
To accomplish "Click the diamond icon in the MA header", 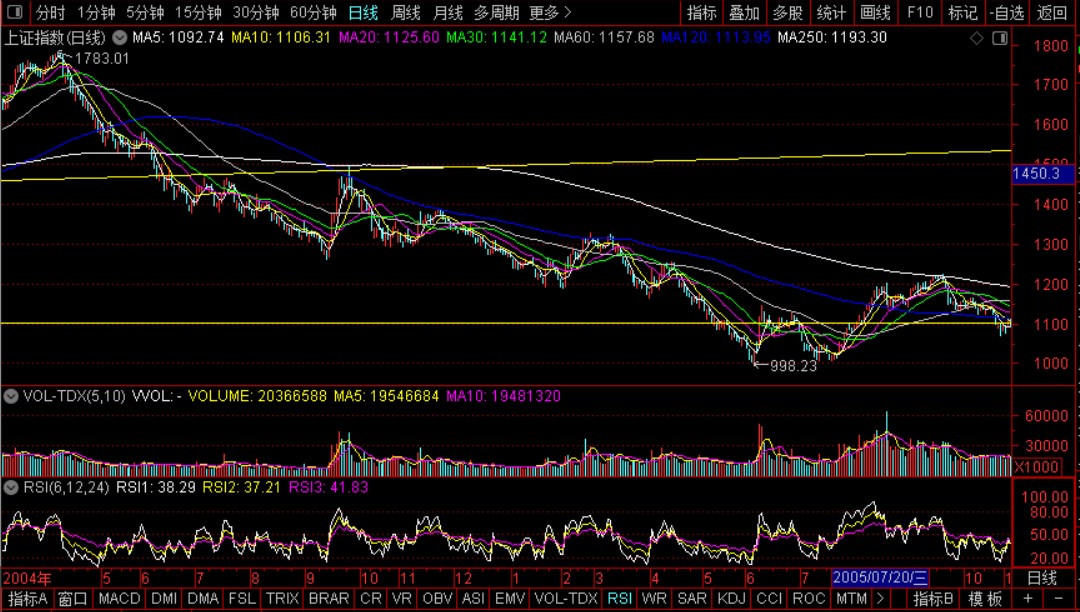I will (976, 39).
